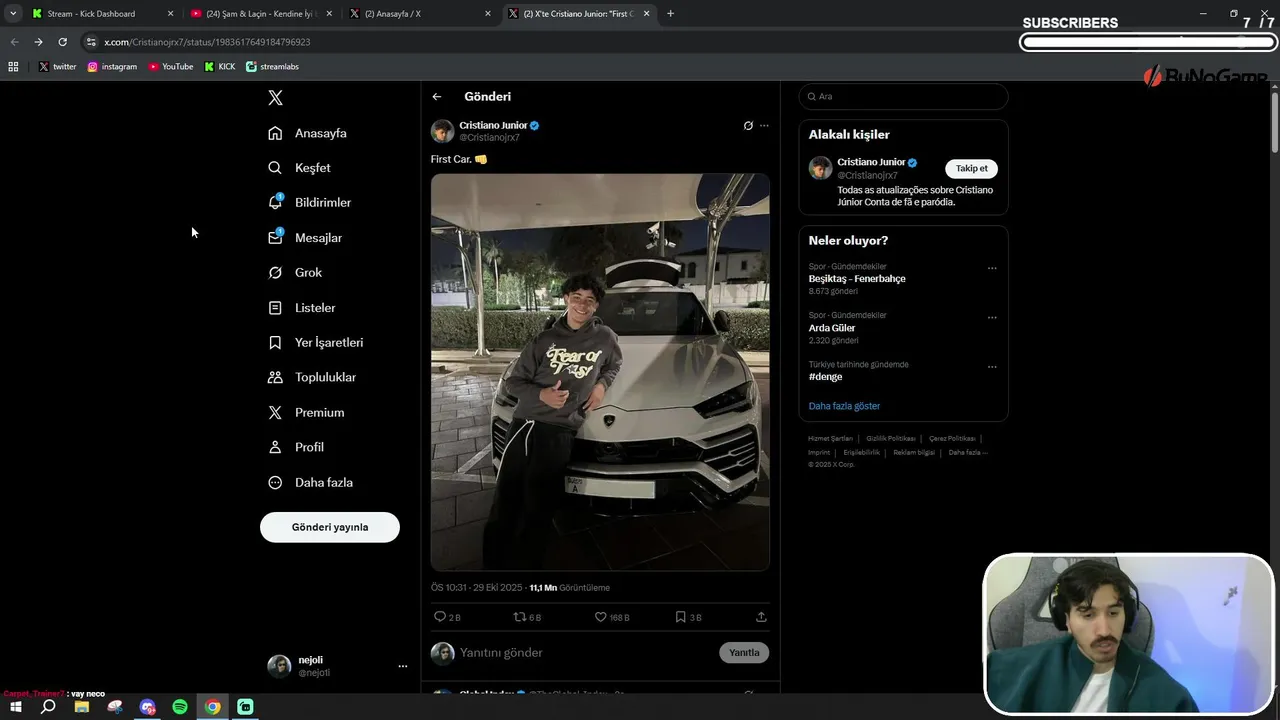Open Gizlilik Politikası footer link
Viewport: 1280px width, 720px height.
click(891, 438)
